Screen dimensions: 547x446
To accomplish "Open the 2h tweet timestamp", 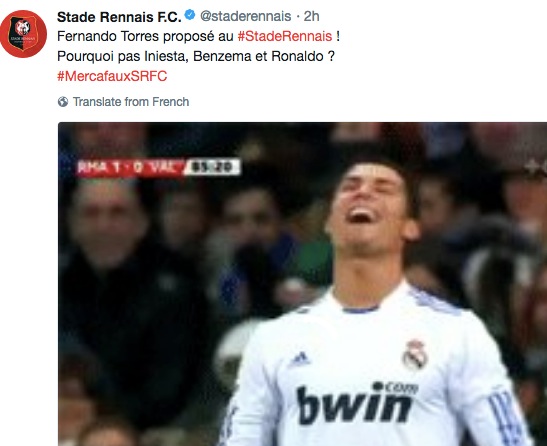I will point(311,16).
